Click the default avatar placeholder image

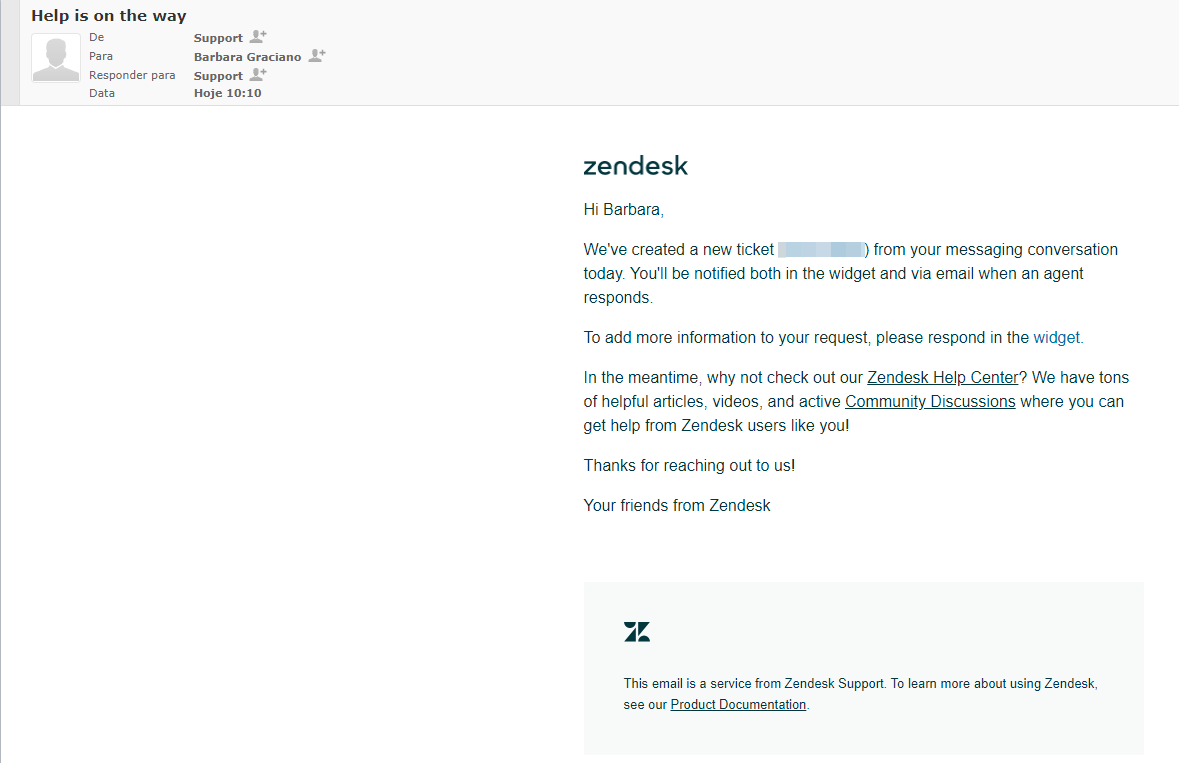pos(55,57)
